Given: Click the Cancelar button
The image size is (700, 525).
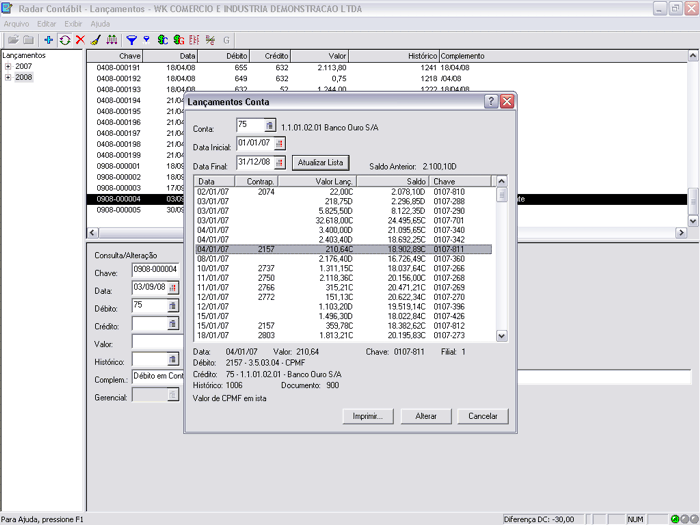Looking at the screenshot, I should pyautogui.click(x=483, y=416).
